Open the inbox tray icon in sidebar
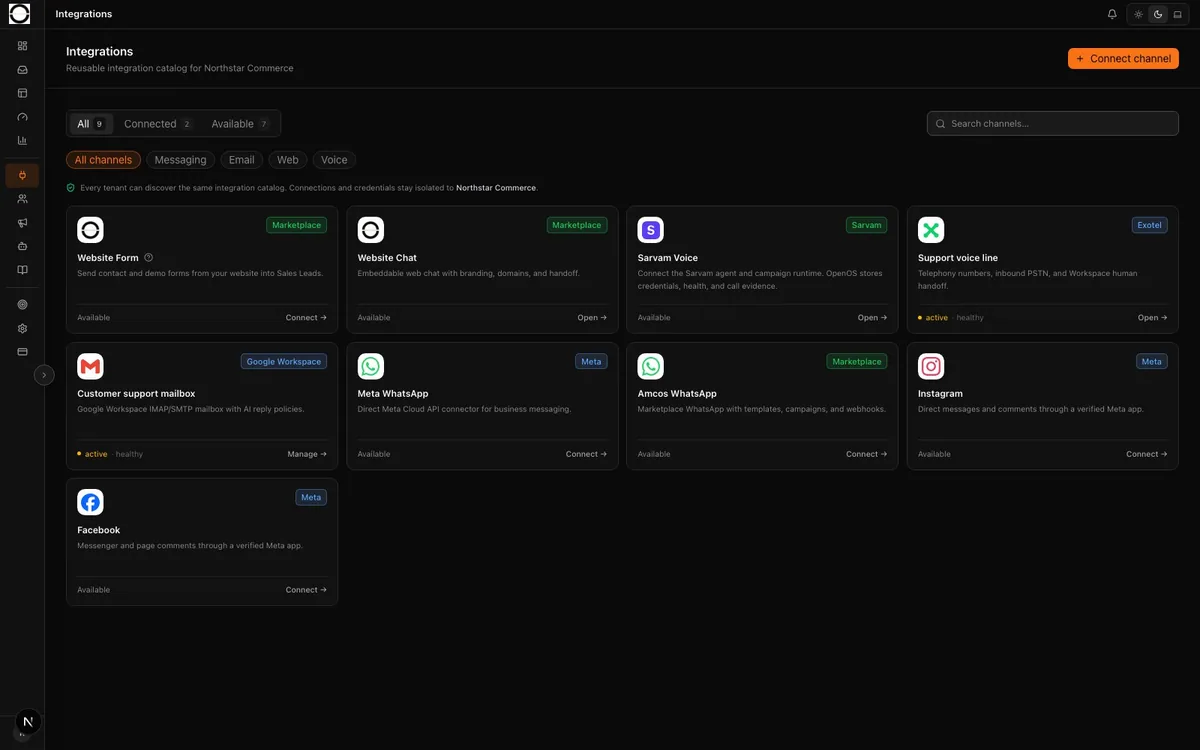The image size is (1200, 750). pyautogui.click(x=22, y=70)
